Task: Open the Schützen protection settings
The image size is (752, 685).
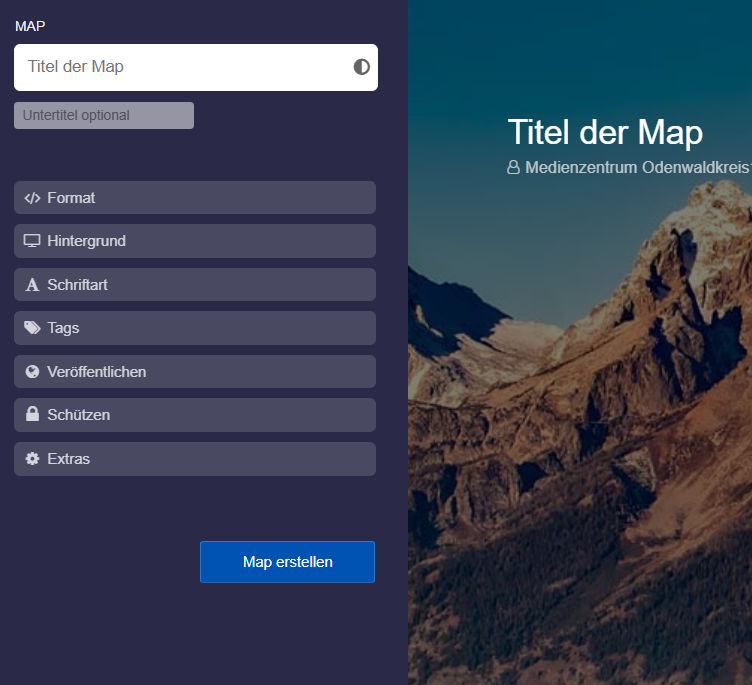Action: 195,415
